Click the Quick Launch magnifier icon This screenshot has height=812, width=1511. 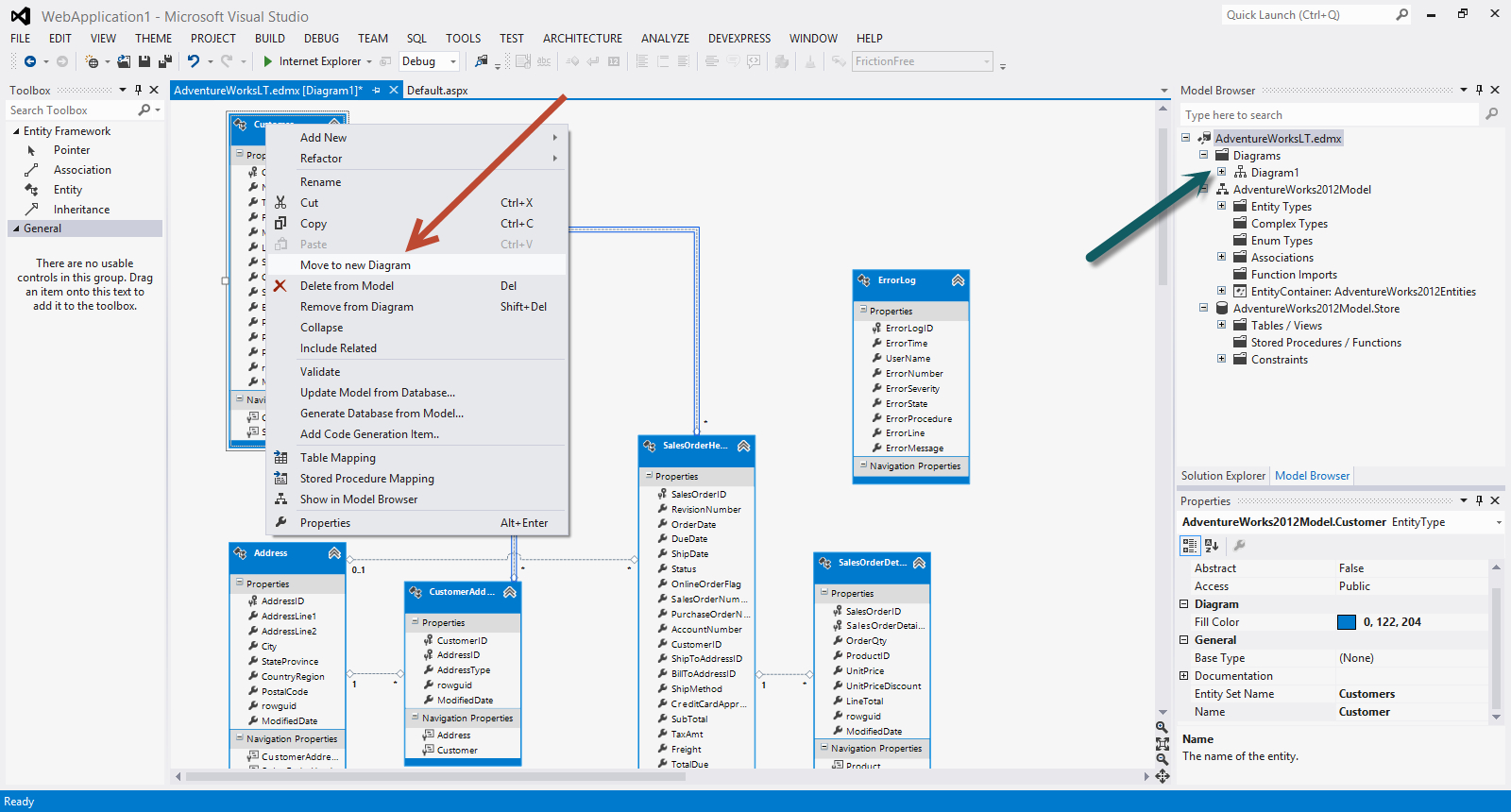point(1401,15)
